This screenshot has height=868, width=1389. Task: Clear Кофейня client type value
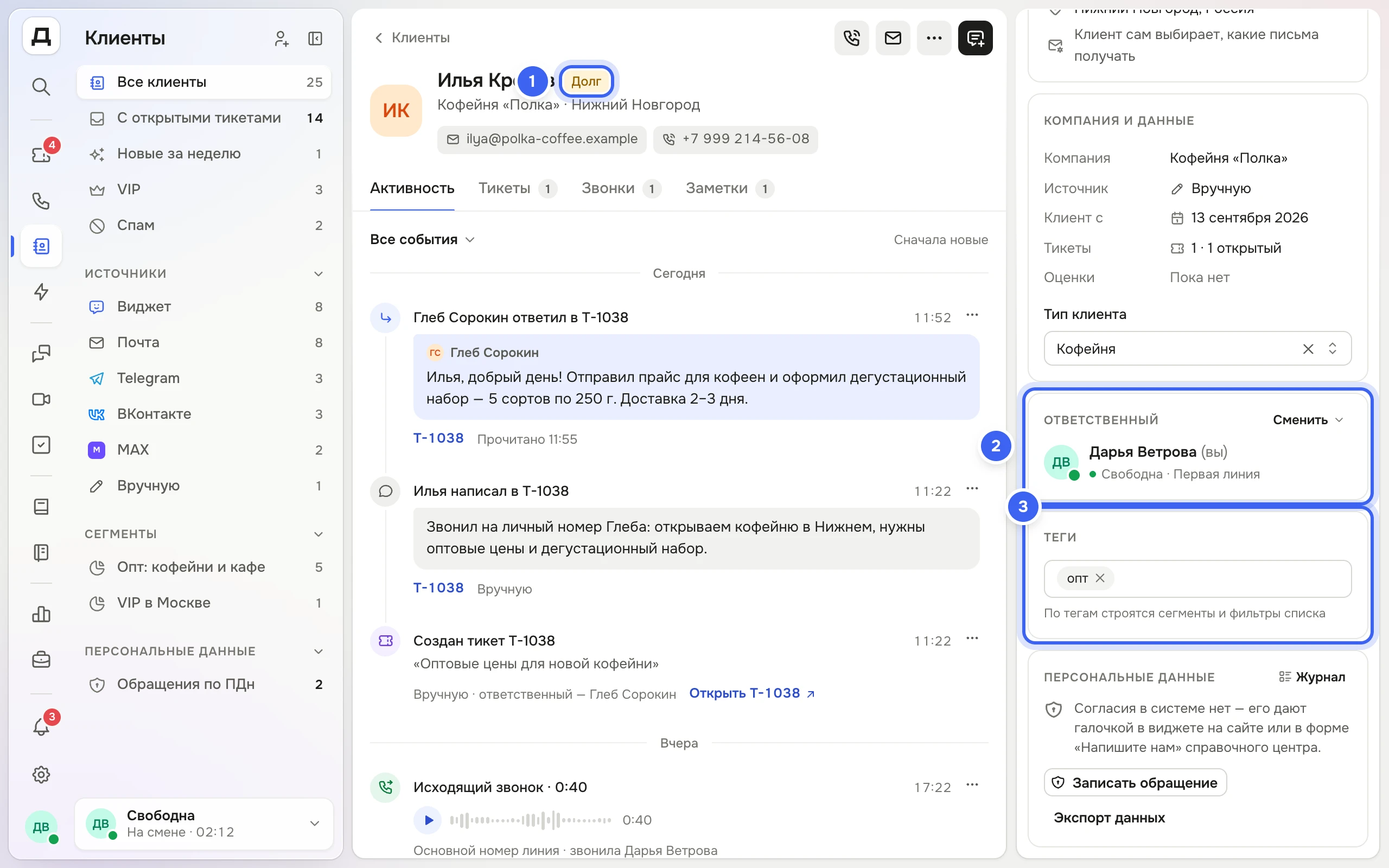point(1308,348)
